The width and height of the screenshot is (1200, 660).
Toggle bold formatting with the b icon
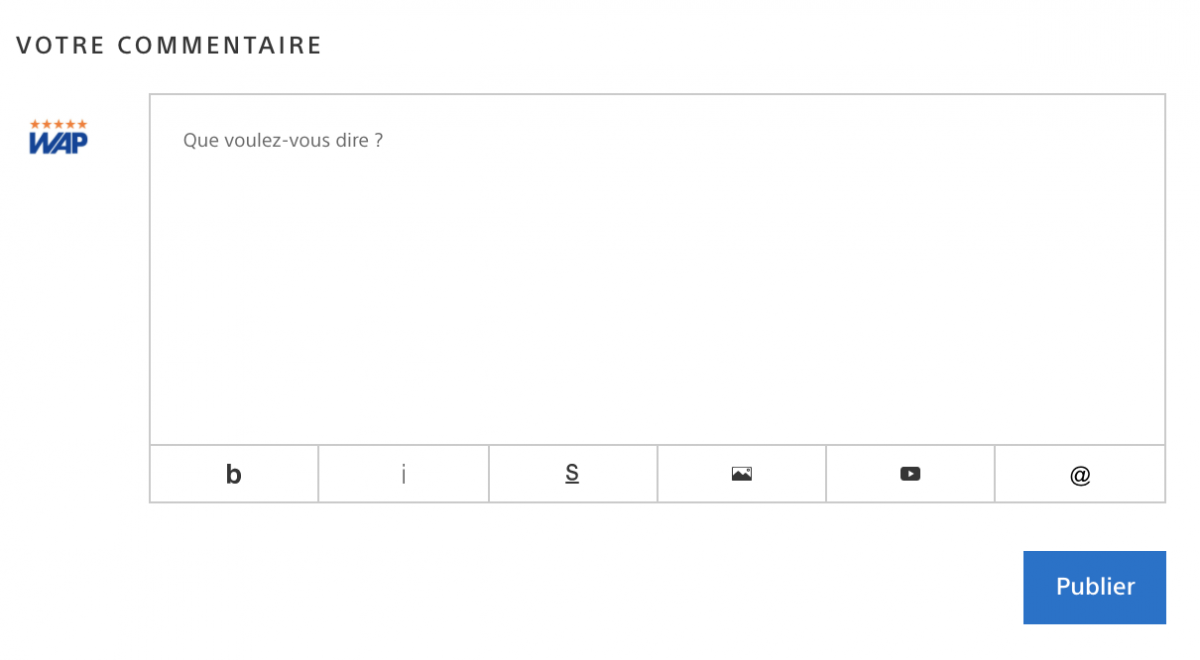click(x=234, y=474)
